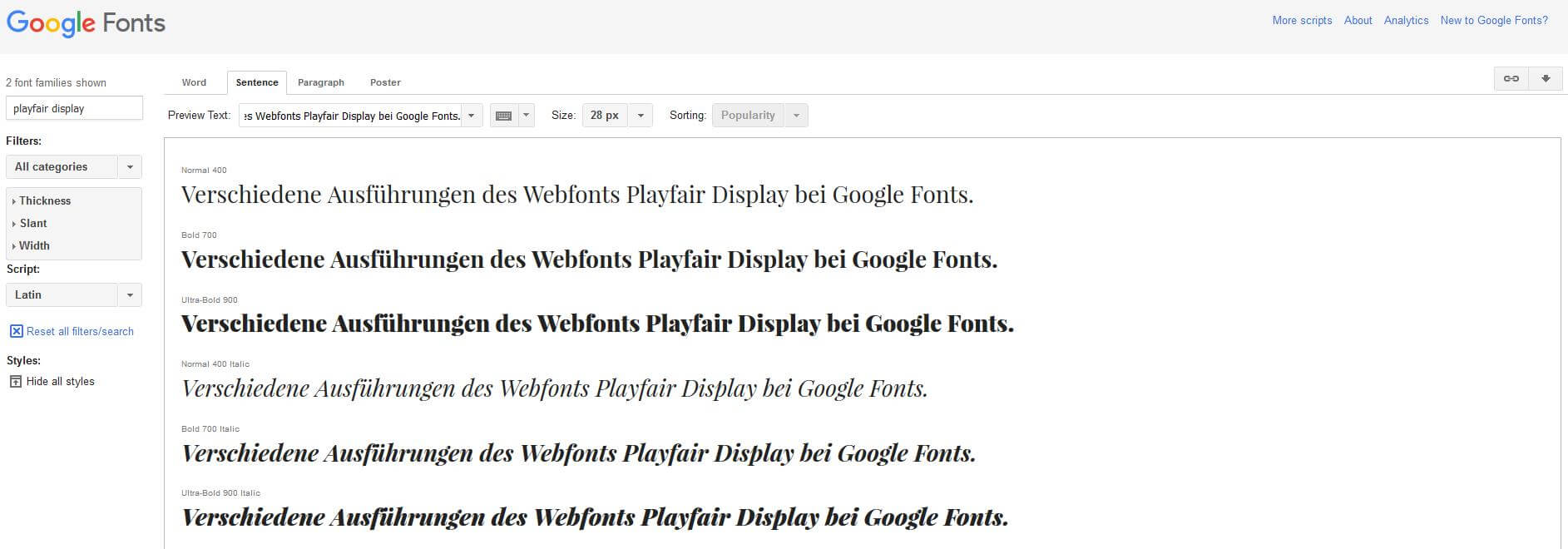Click the 'Normal 400 Italic' style label
This screenshot has height=549, width=1568.
coord(215,364)
